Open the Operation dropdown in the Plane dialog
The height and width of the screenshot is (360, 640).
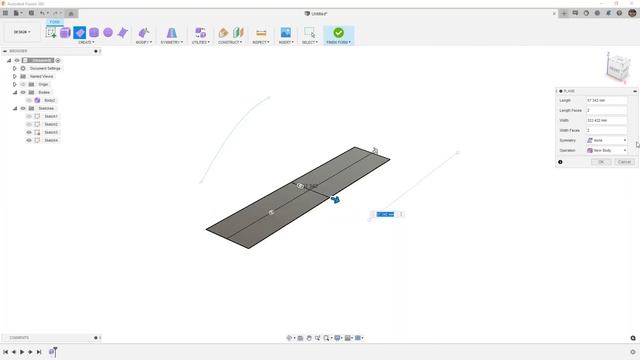pos(607,150)
